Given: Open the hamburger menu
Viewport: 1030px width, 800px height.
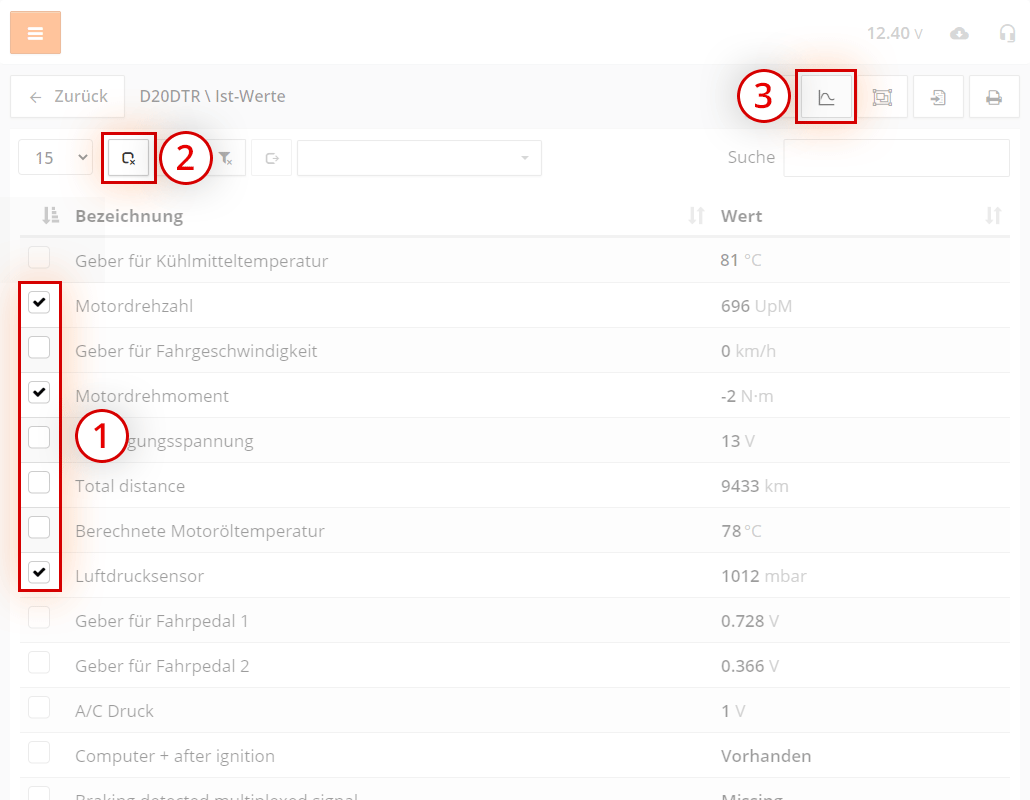Looking at the screenshot, I should tap(35, 33).
